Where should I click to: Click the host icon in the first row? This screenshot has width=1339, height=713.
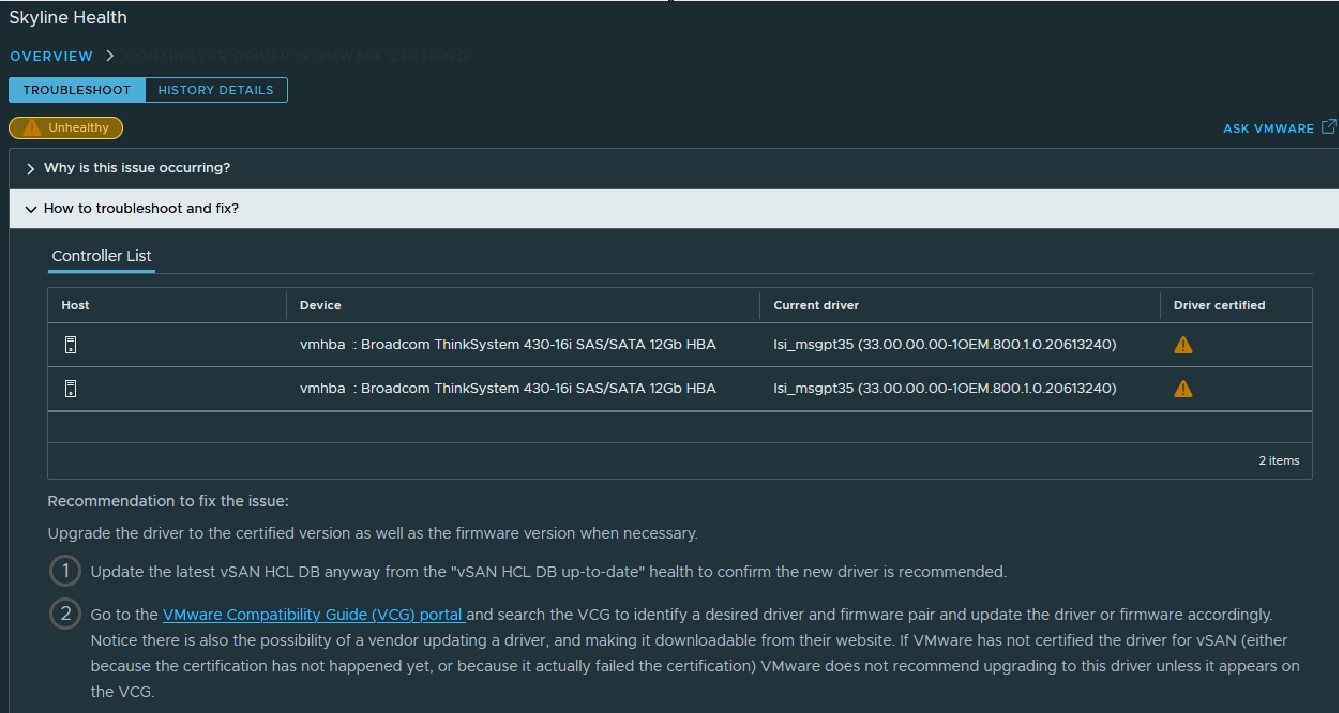[70, 345]
